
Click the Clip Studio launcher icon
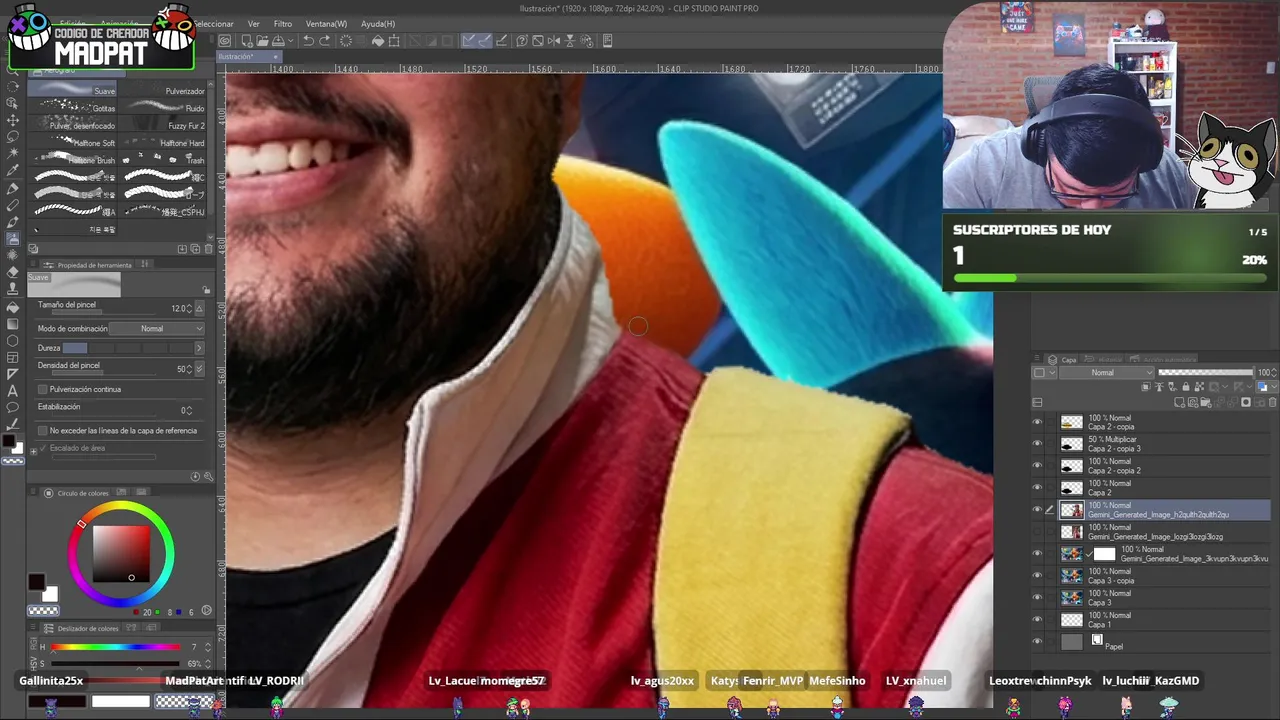pyautogui.click(x=225, y=41)
